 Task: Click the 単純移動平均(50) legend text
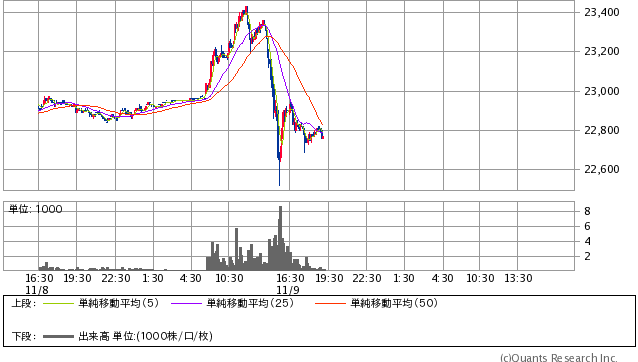(394, 303)
